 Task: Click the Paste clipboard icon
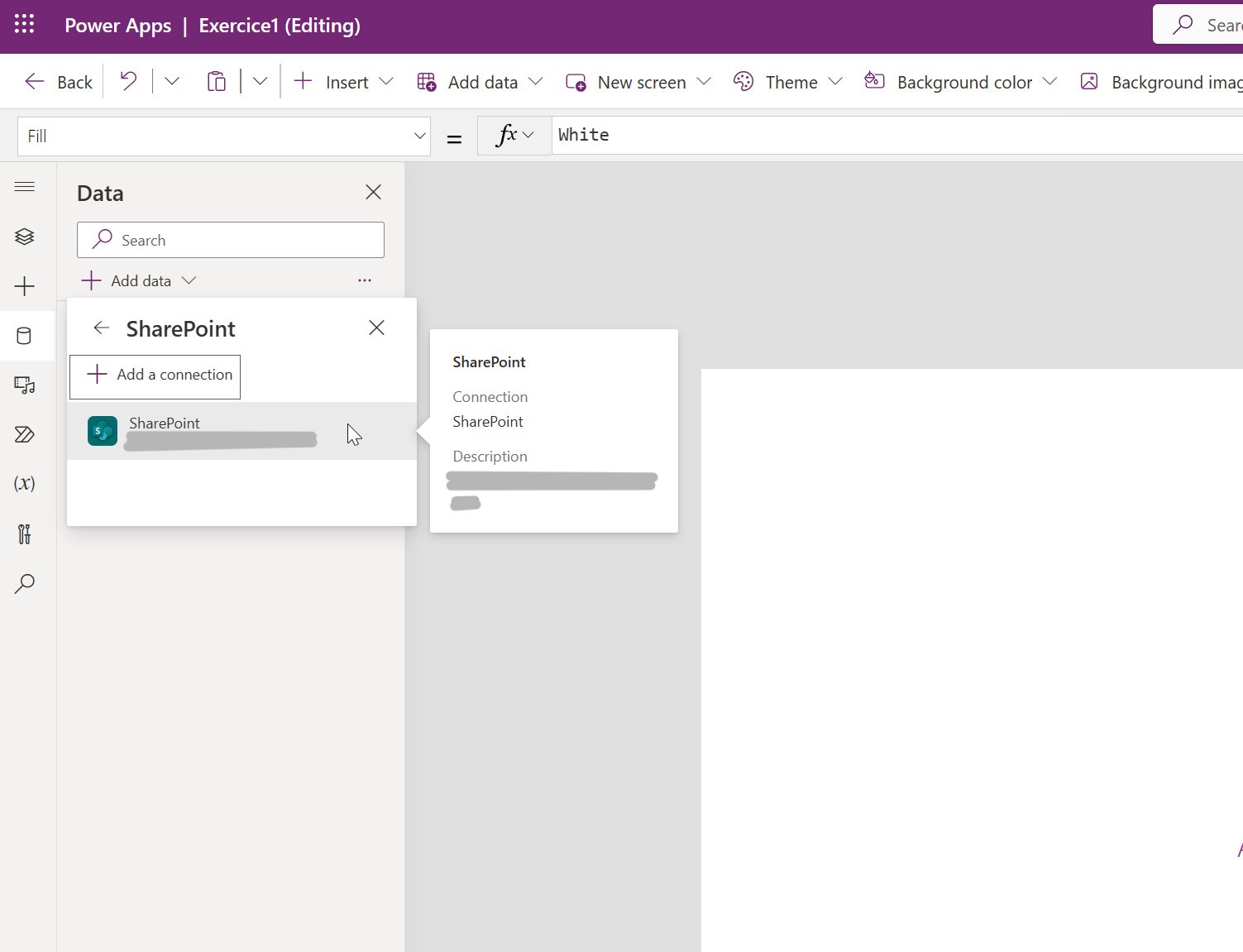coord(216,81)
